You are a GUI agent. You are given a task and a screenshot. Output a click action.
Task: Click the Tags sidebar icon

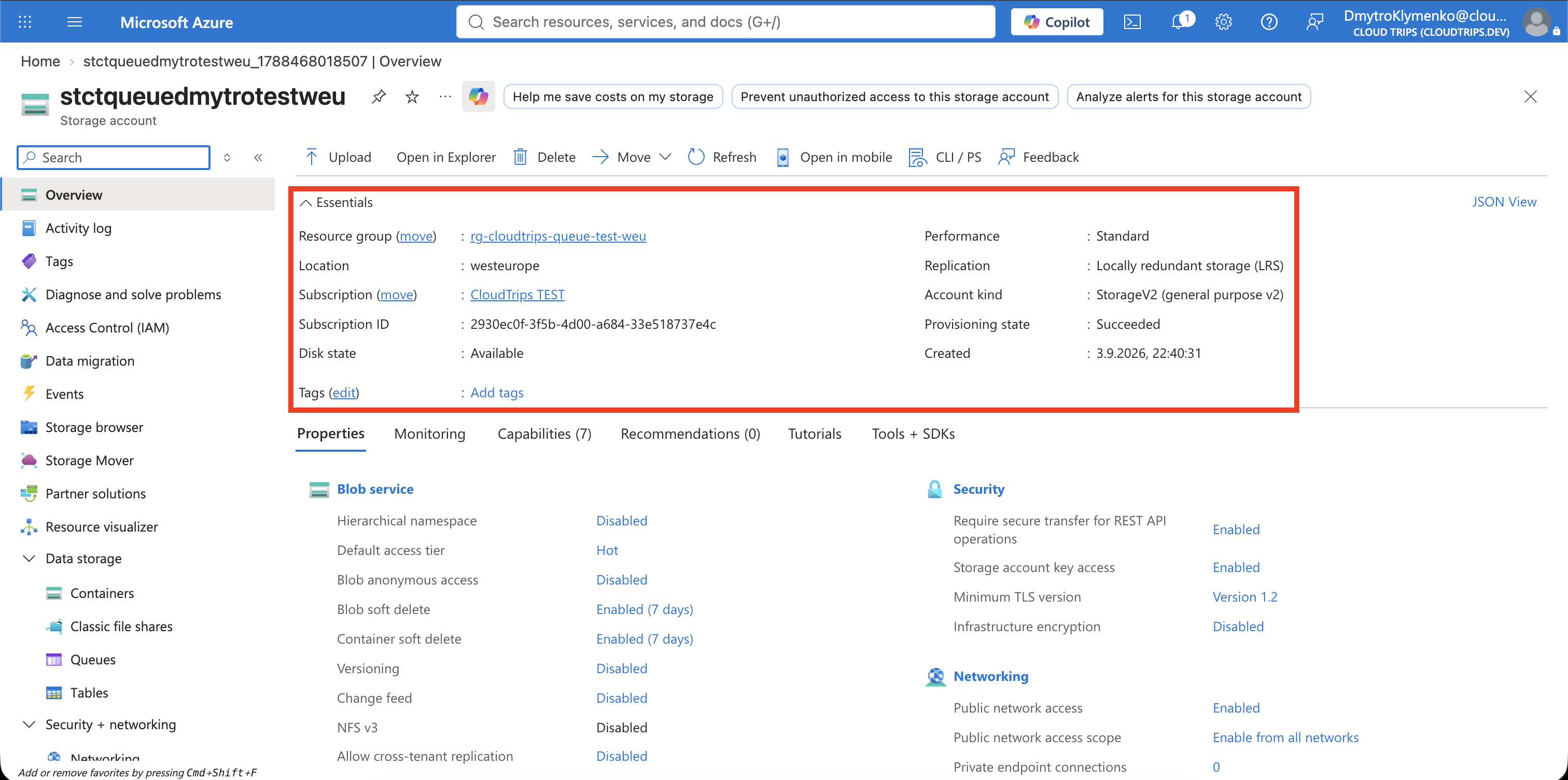(x=29, y=261)
